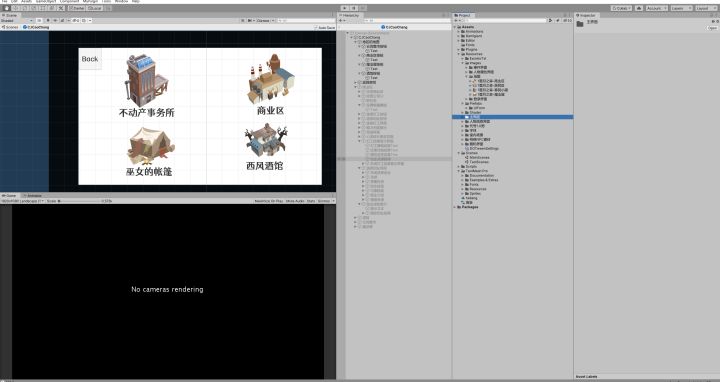Collapse the Assets folder arrow
Screen dimensions: 720x382
(x=456, y=27)
